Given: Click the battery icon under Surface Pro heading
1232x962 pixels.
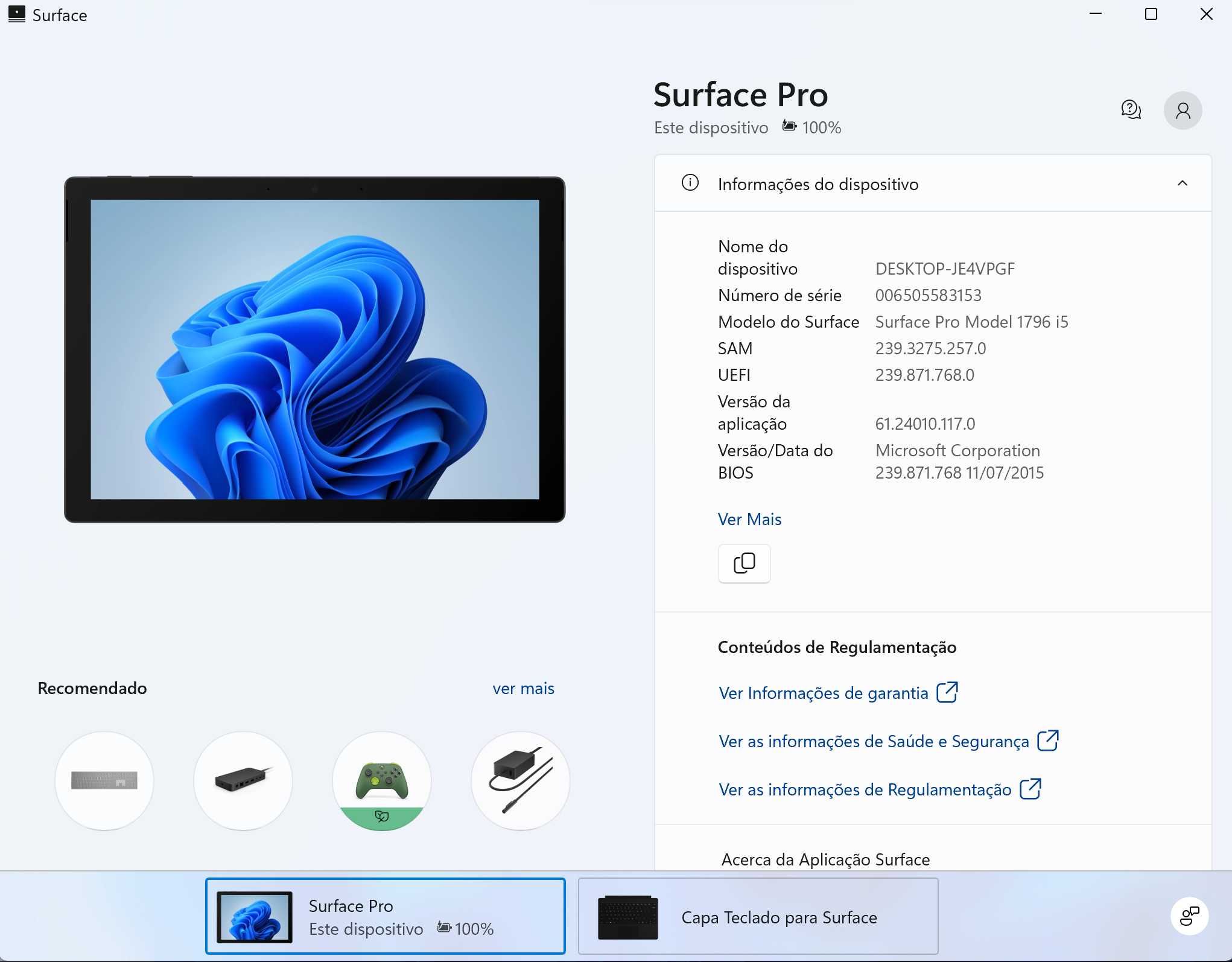Looking at the screenshot, I should tap(789, 126).
